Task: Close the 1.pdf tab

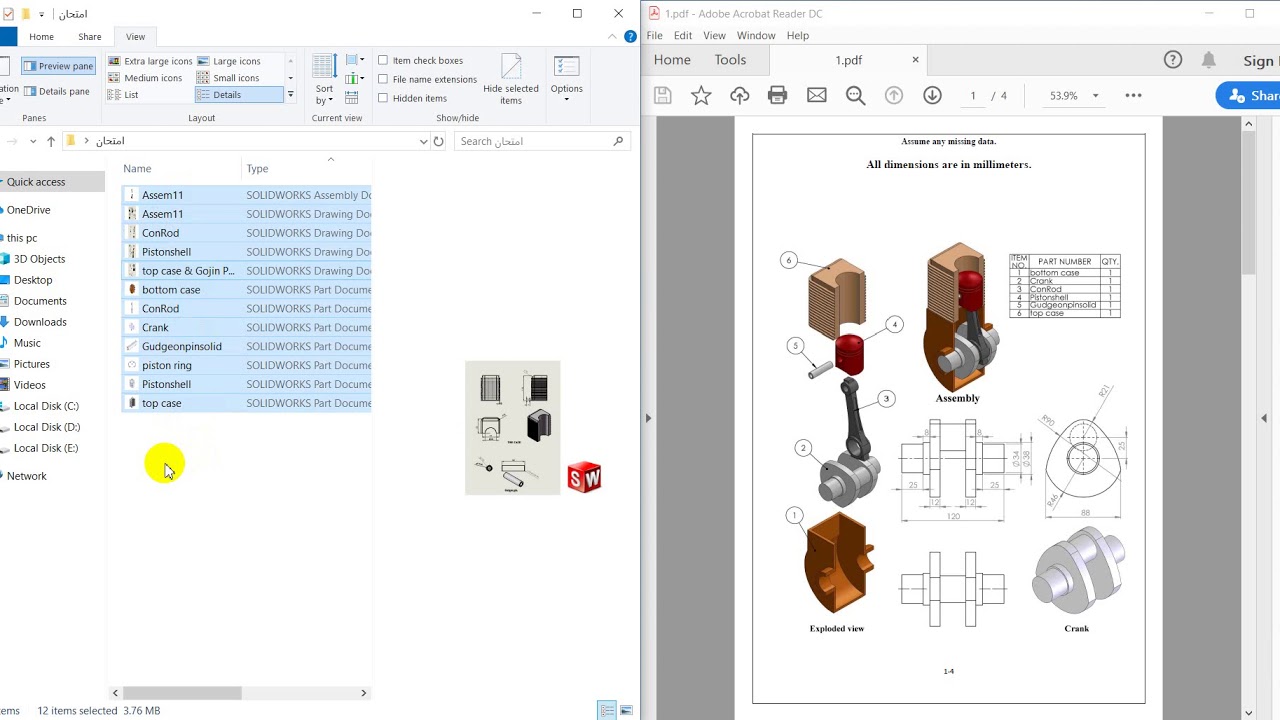Action: [915, 60]
